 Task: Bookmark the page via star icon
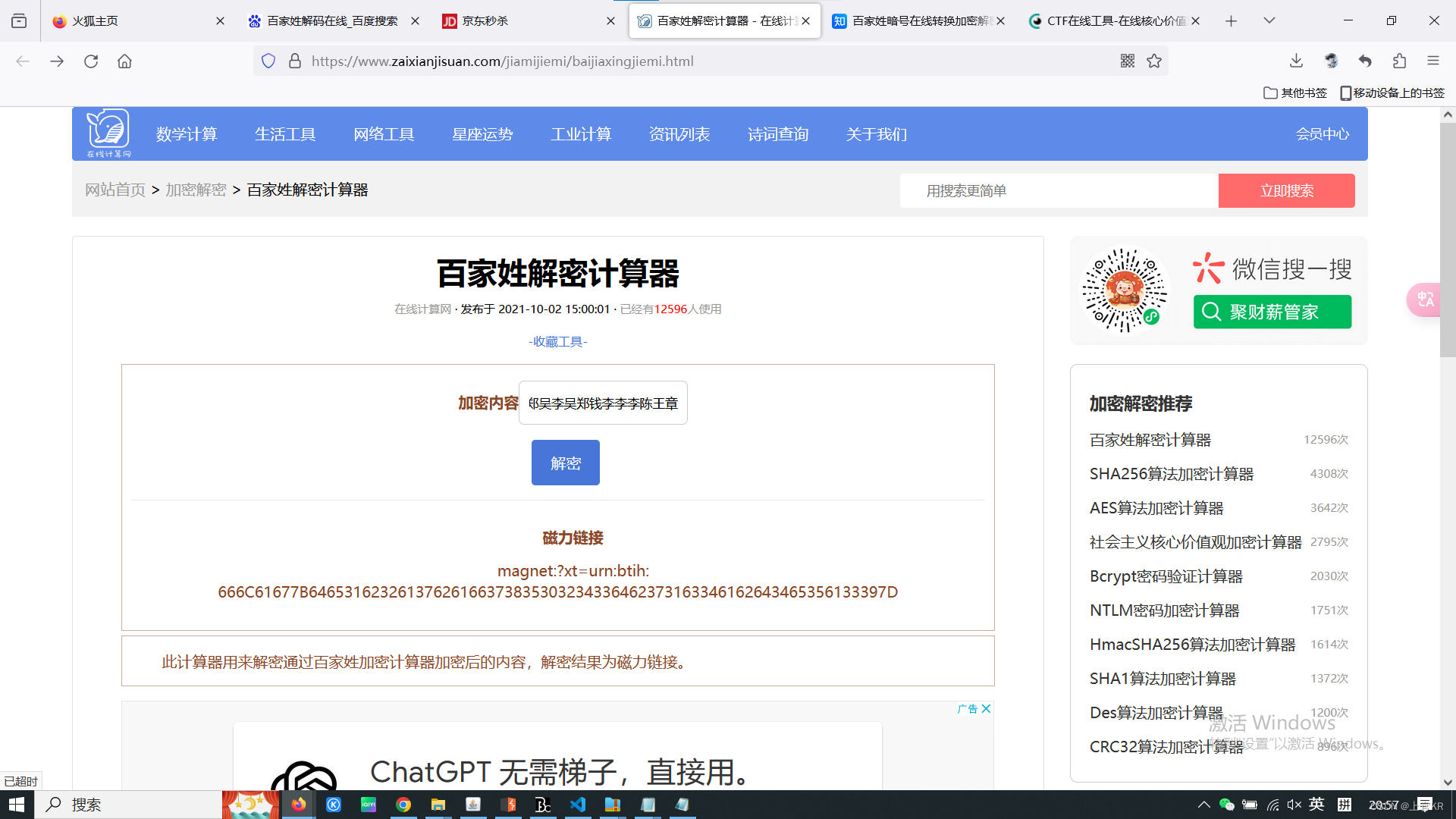click(x=1155, y=61)
